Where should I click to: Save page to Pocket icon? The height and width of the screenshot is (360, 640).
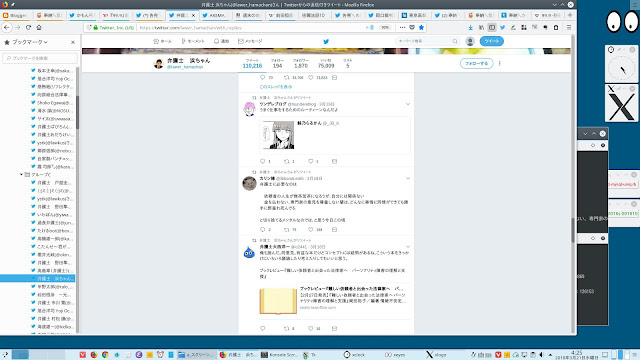pos(412,27)
